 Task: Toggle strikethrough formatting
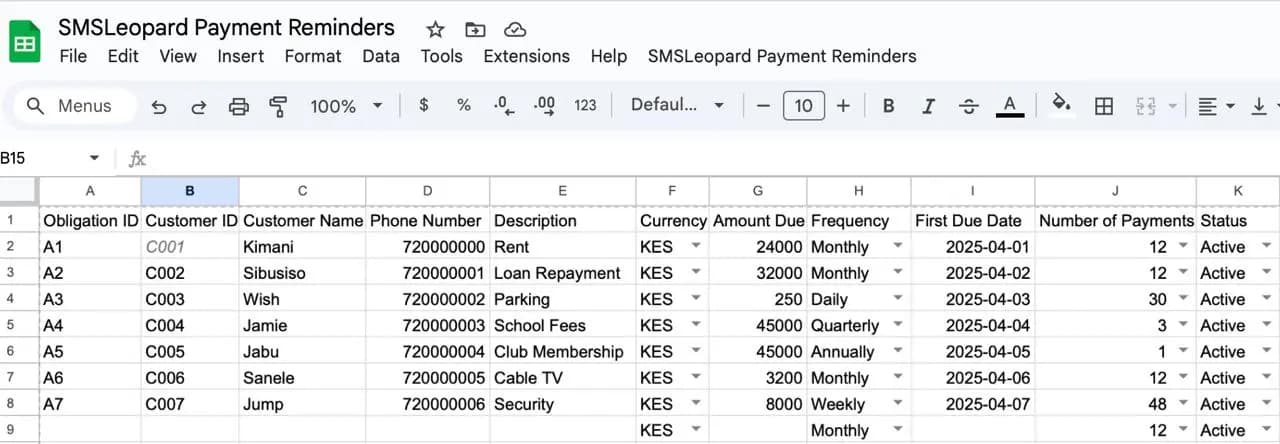(968, 106)
